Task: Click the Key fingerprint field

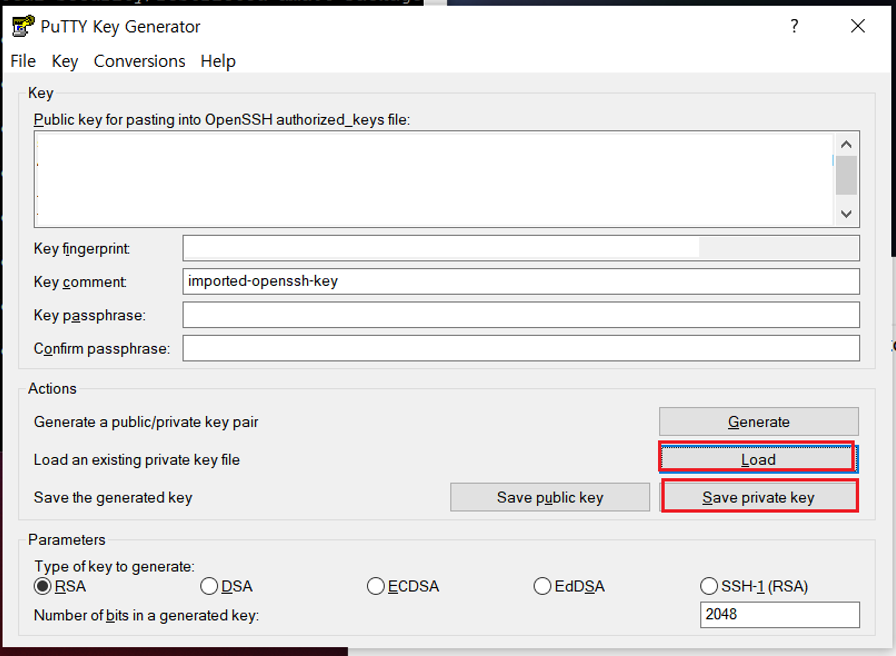Action: (x=521, y=249)
